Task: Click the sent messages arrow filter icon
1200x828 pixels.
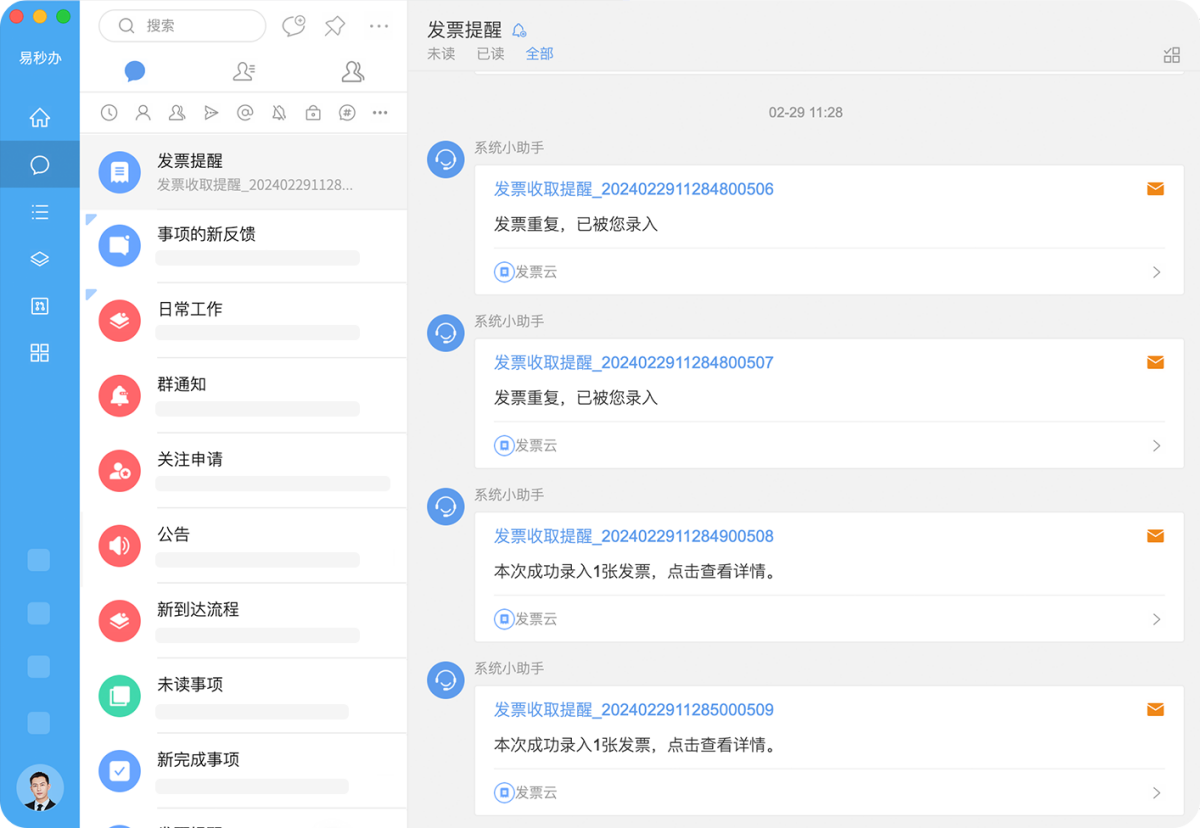Action: coord(211,112)
